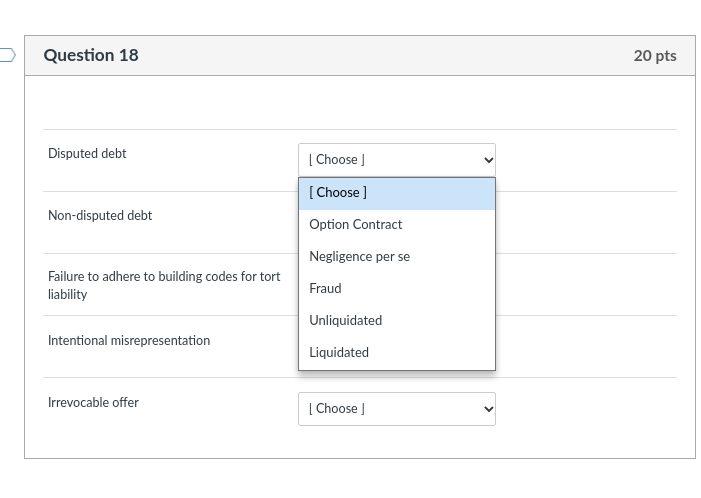Select Liquidated from the open list
This screenshot has height=498, width=701.
tap(339, 353)
